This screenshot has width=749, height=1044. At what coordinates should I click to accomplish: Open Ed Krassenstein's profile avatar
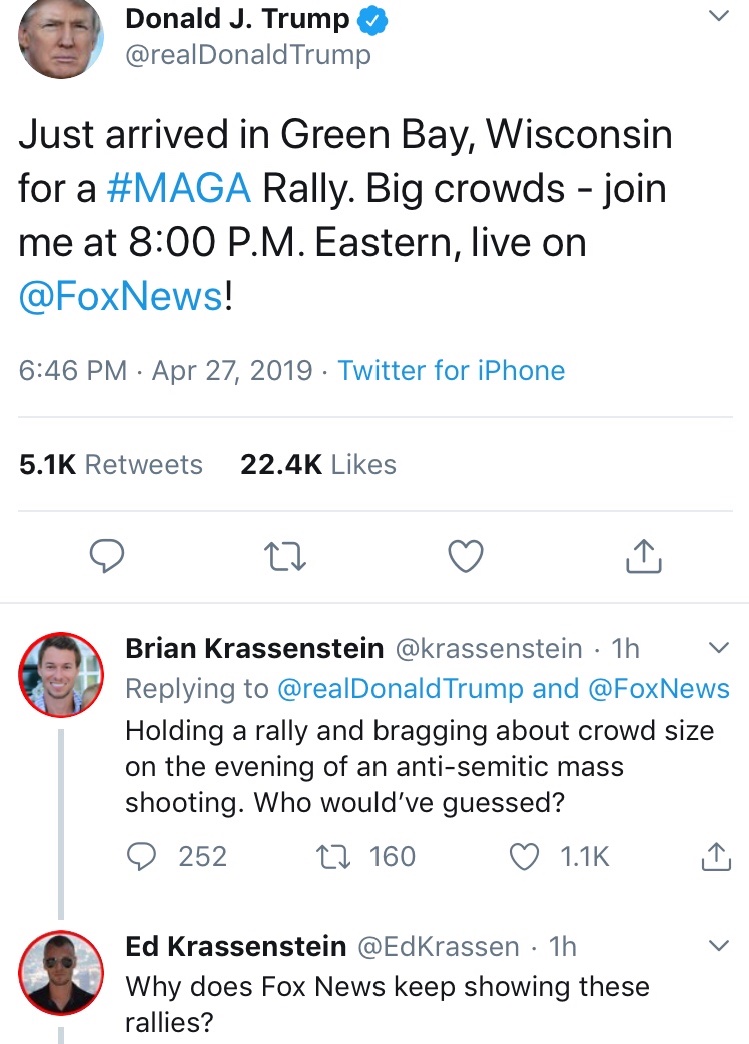(61, 971)
